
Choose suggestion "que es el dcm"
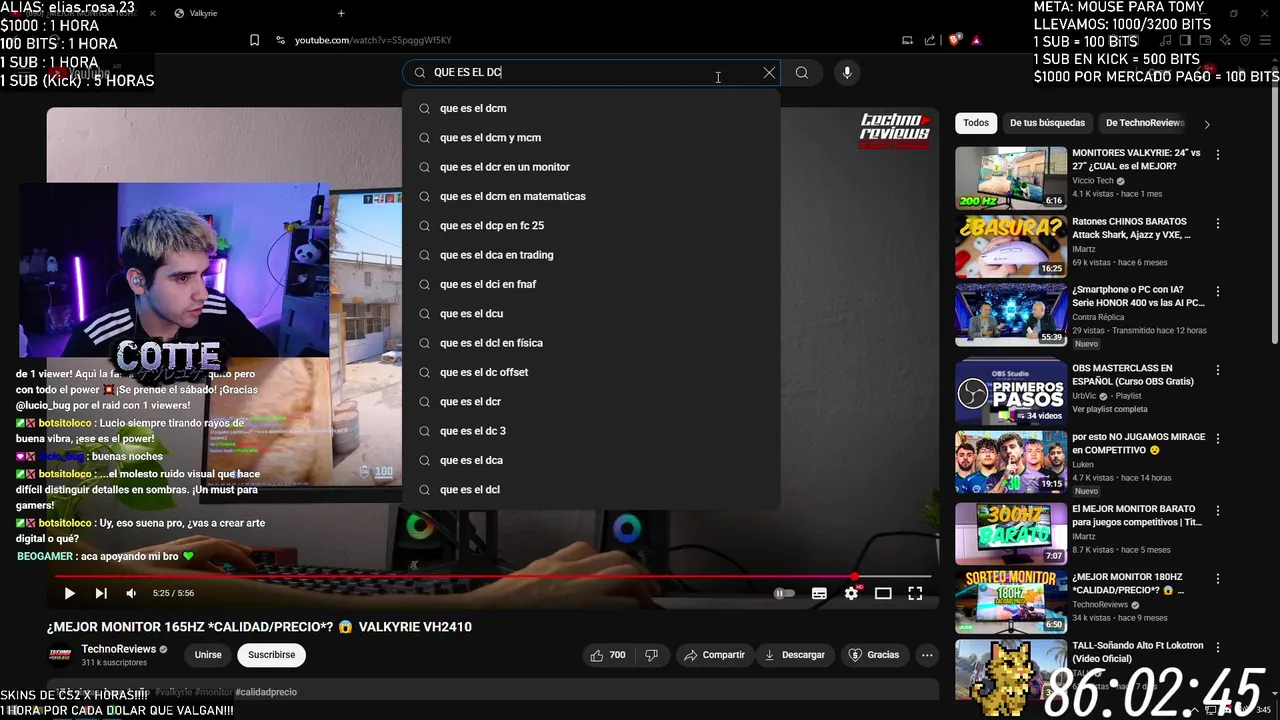[592, 108]
